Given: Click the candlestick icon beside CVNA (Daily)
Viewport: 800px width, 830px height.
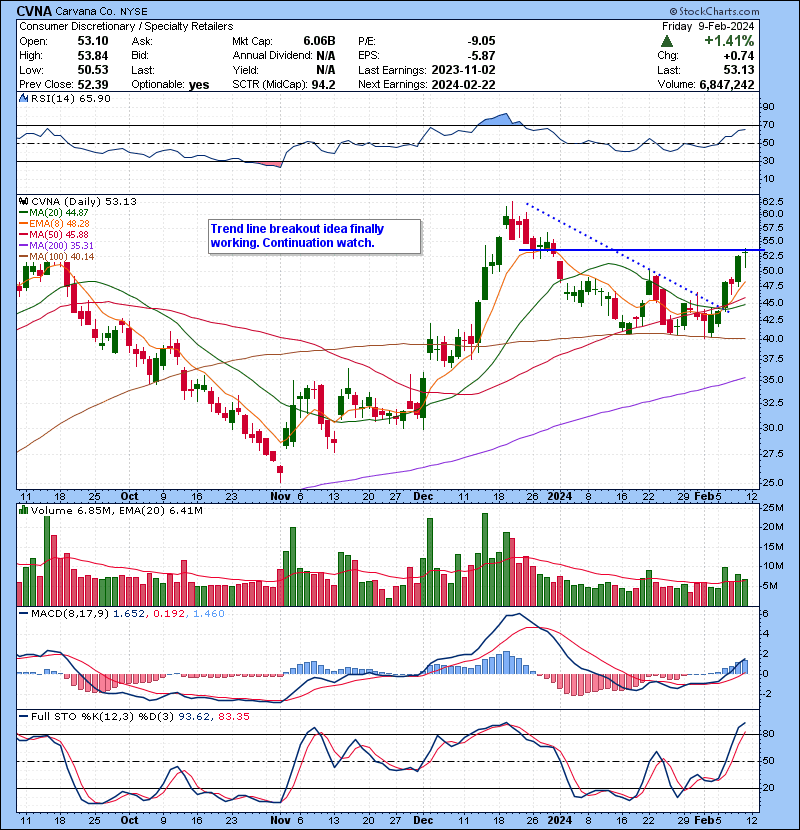Looking at the screenshot, I should pos(23,201).
